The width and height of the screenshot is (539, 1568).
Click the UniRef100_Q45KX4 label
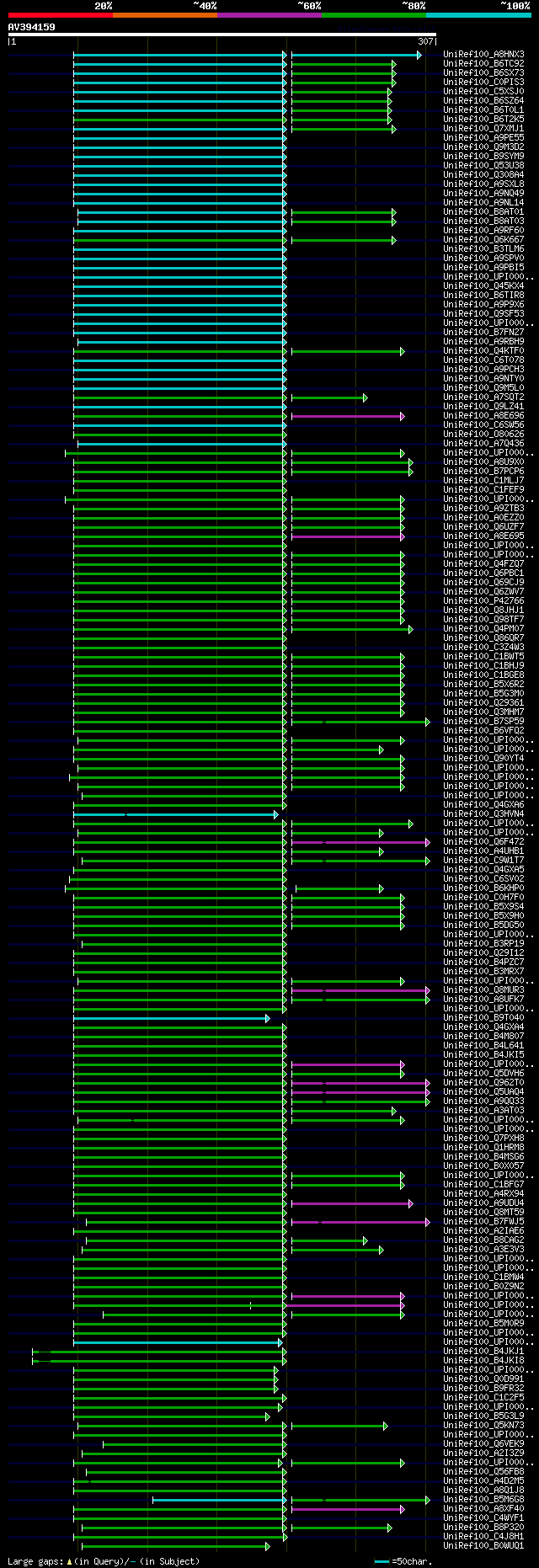tap(483, 286)
